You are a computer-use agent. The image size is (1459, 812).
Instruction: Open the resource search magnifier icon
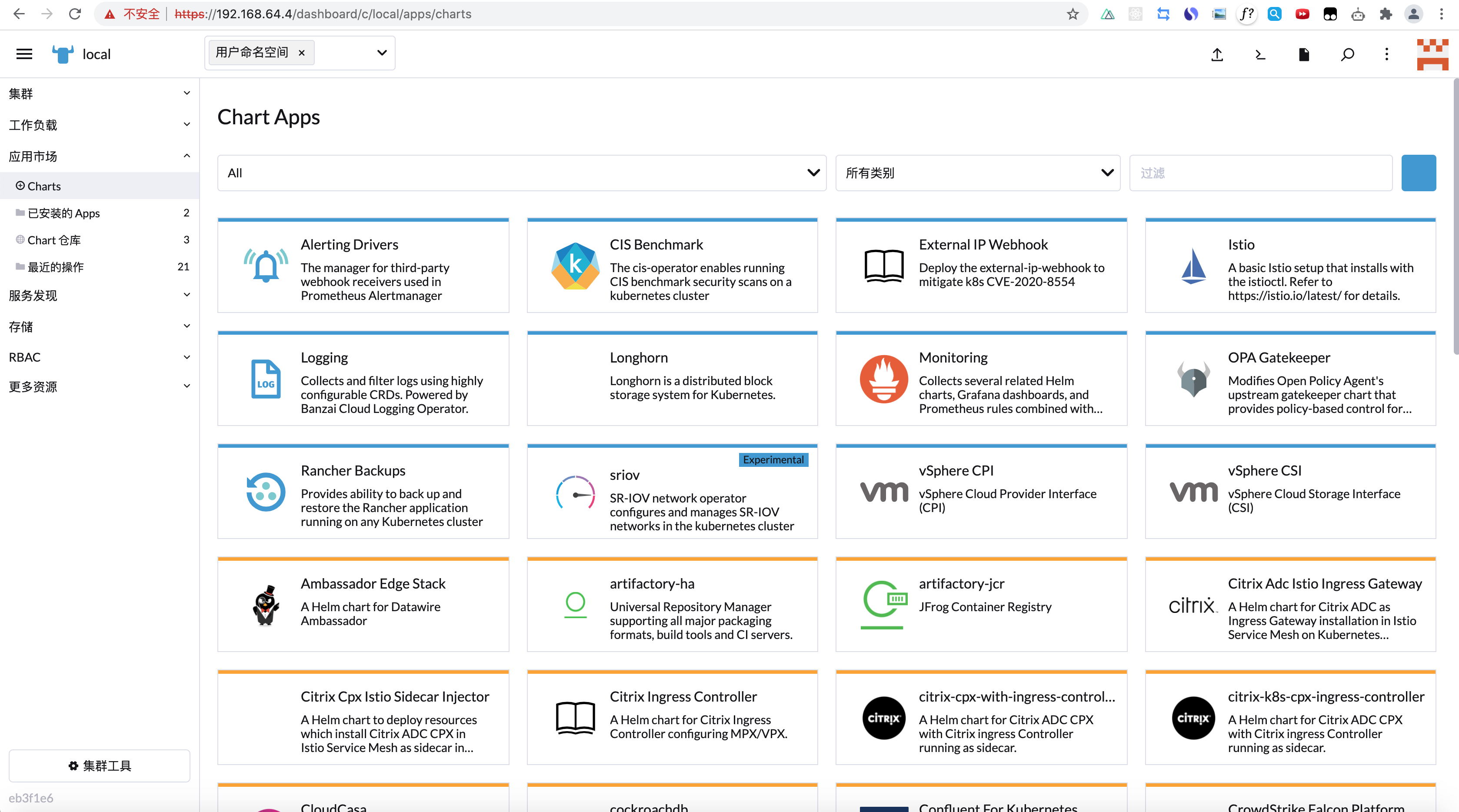tap(1347, 54)
